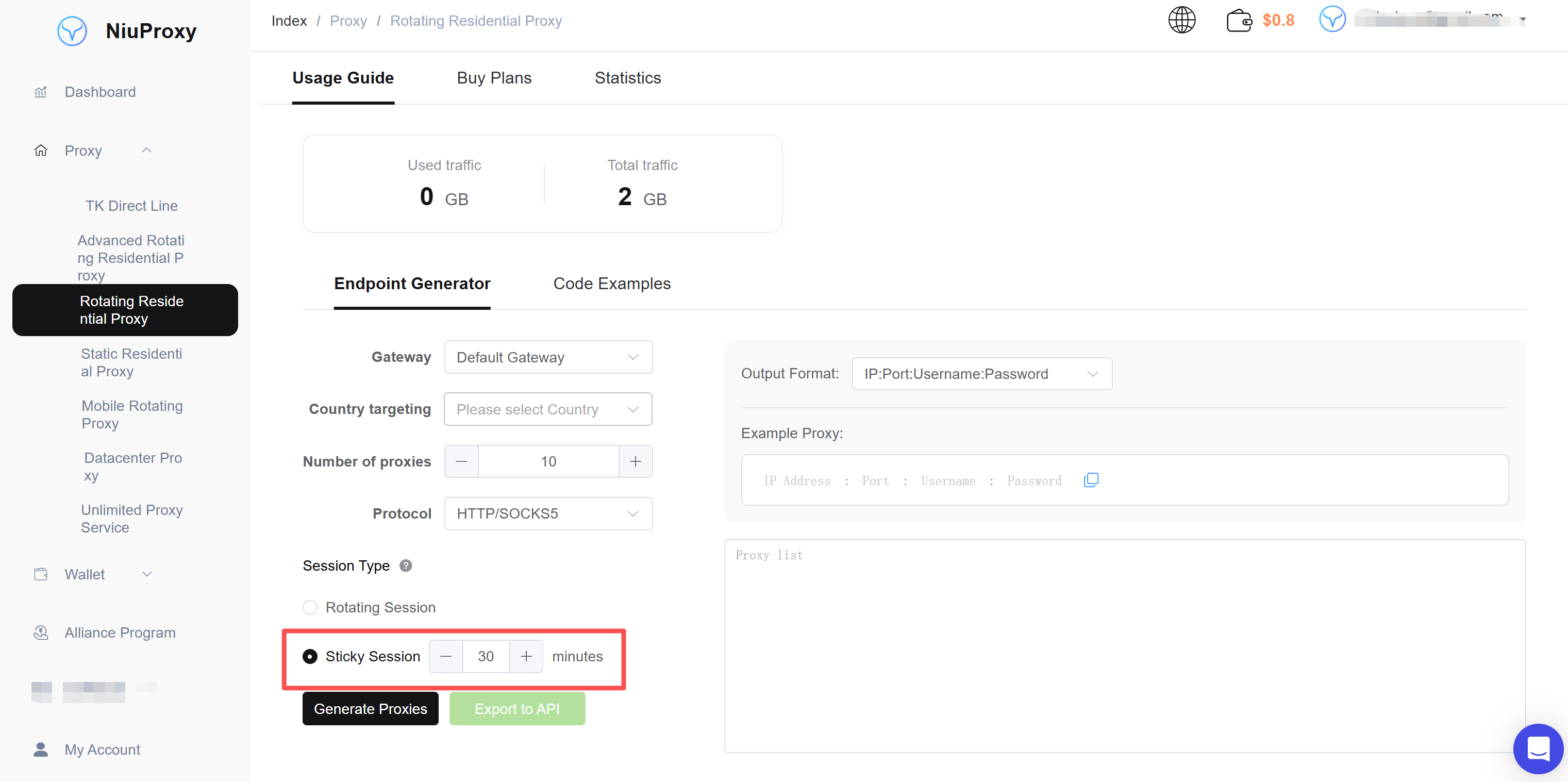Open Rotating Residential Proxy menu item

(x=125, y=310)
